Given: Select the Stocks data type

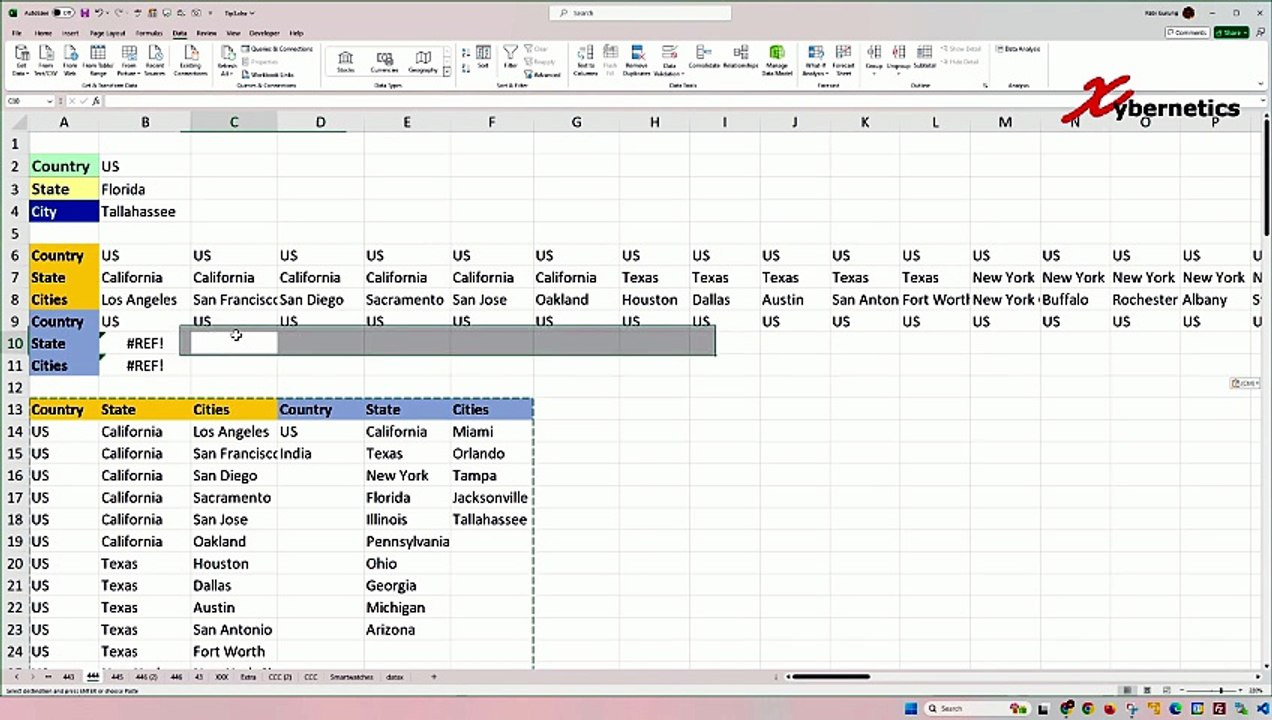Looking at the screenshot, I should pyautogui.click(x=346, y=62).
